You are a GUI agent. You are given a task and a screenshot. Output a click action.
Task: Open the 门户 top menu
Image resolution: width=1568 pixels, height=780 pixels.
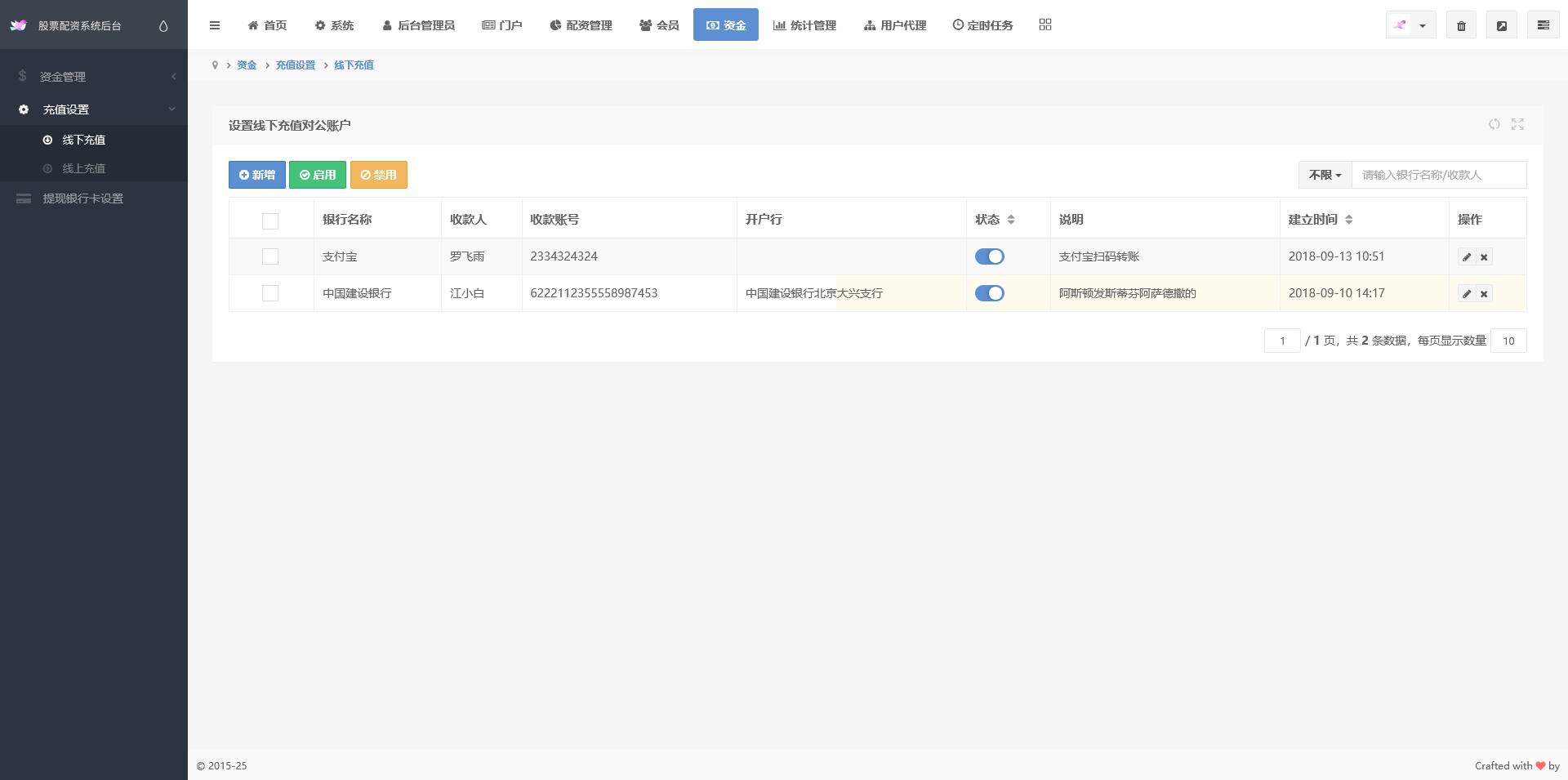(x=501, y=25)
